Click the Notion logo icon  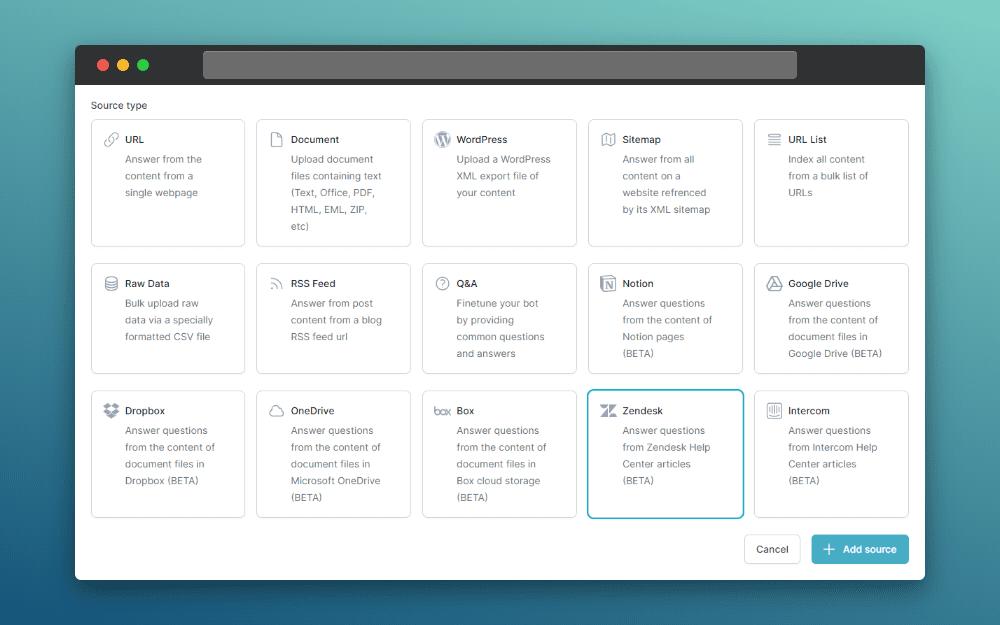[x=608, y=284]
